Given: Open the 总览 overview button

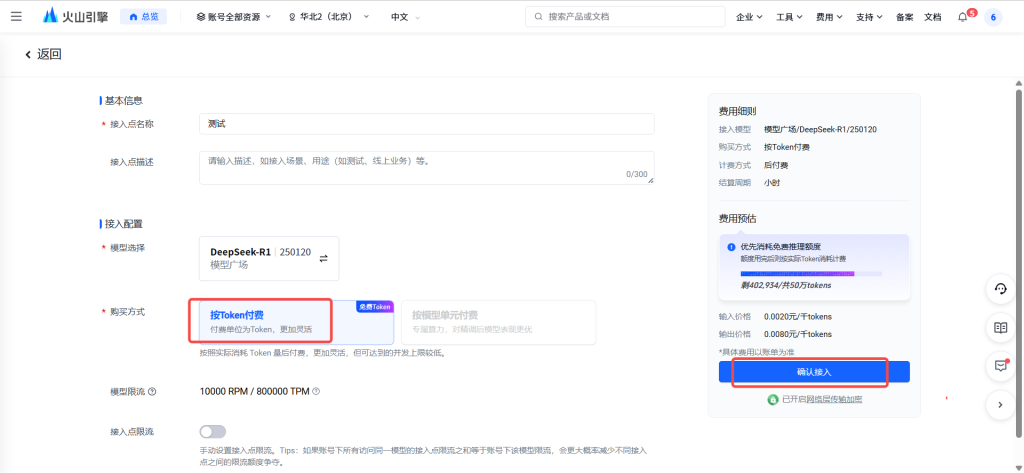Looking at the screenshot, I should coord(144,16).
